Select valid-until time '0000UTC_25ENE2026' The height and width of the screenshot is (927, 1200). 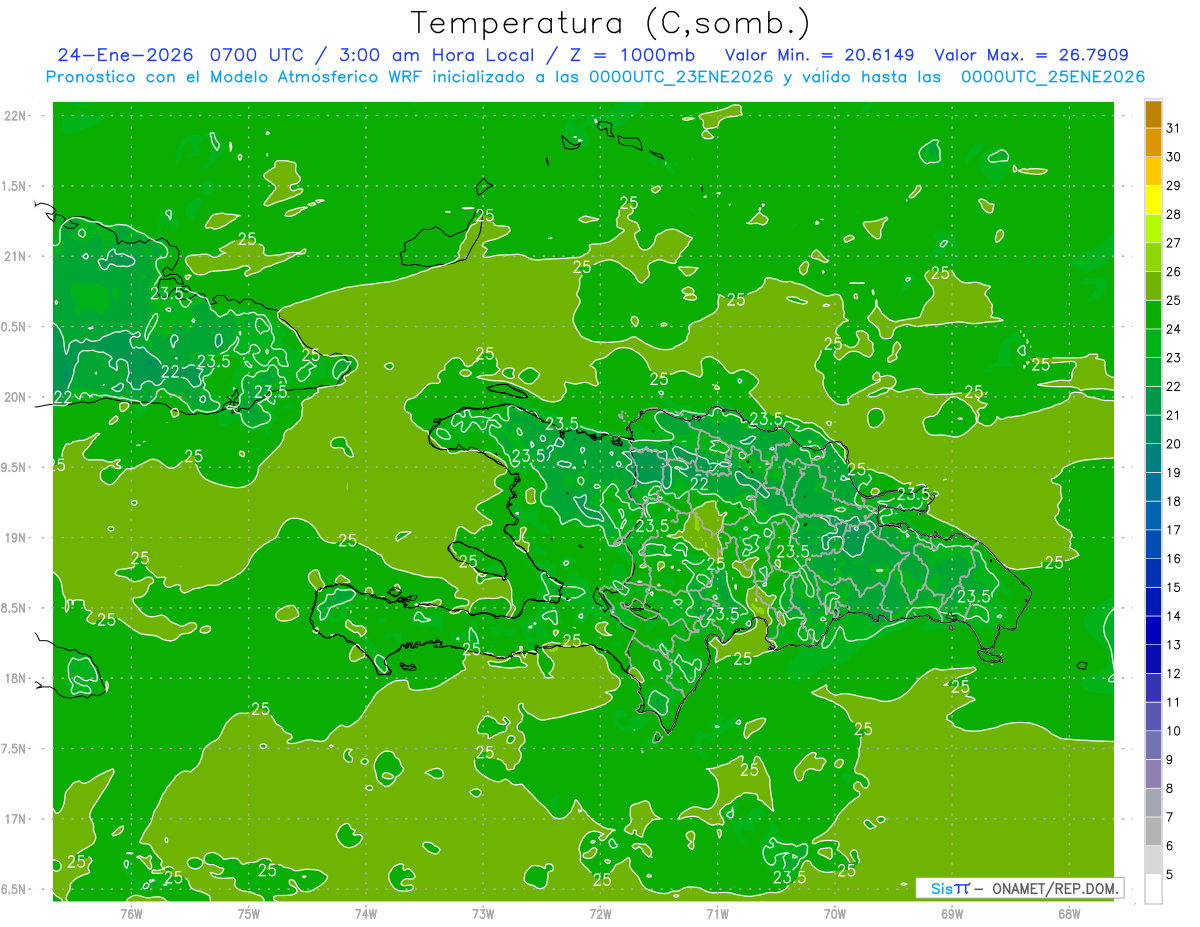click(1053, 77)
